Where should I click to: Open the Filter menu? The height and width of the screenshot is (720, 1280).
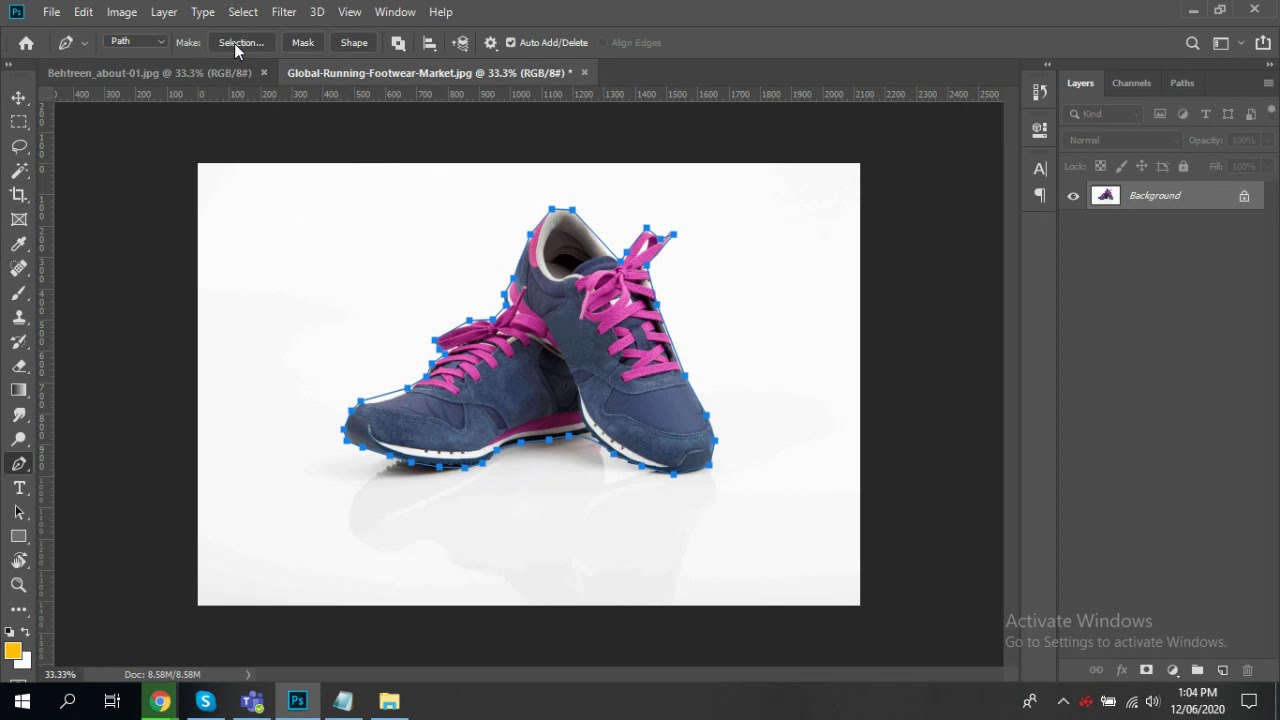[283, 12]
